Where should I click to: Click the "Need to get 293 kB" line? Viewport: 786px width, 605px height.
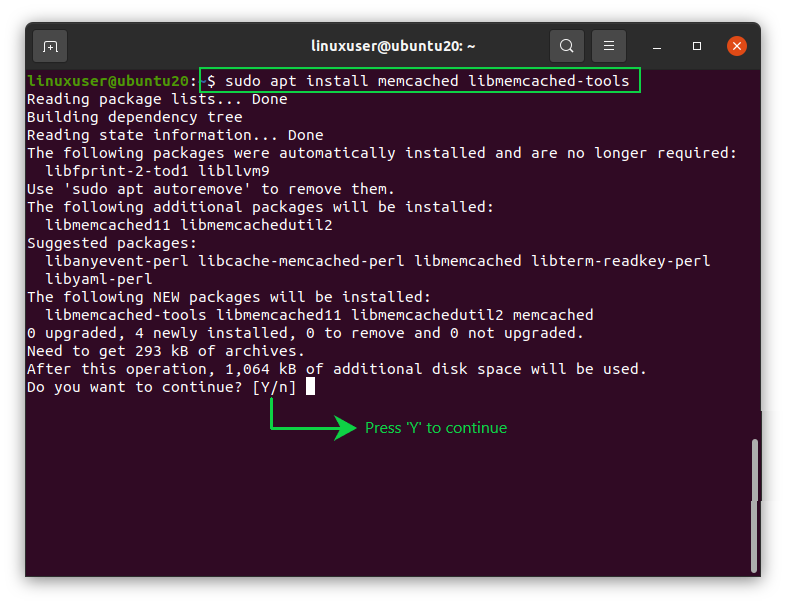165,351
